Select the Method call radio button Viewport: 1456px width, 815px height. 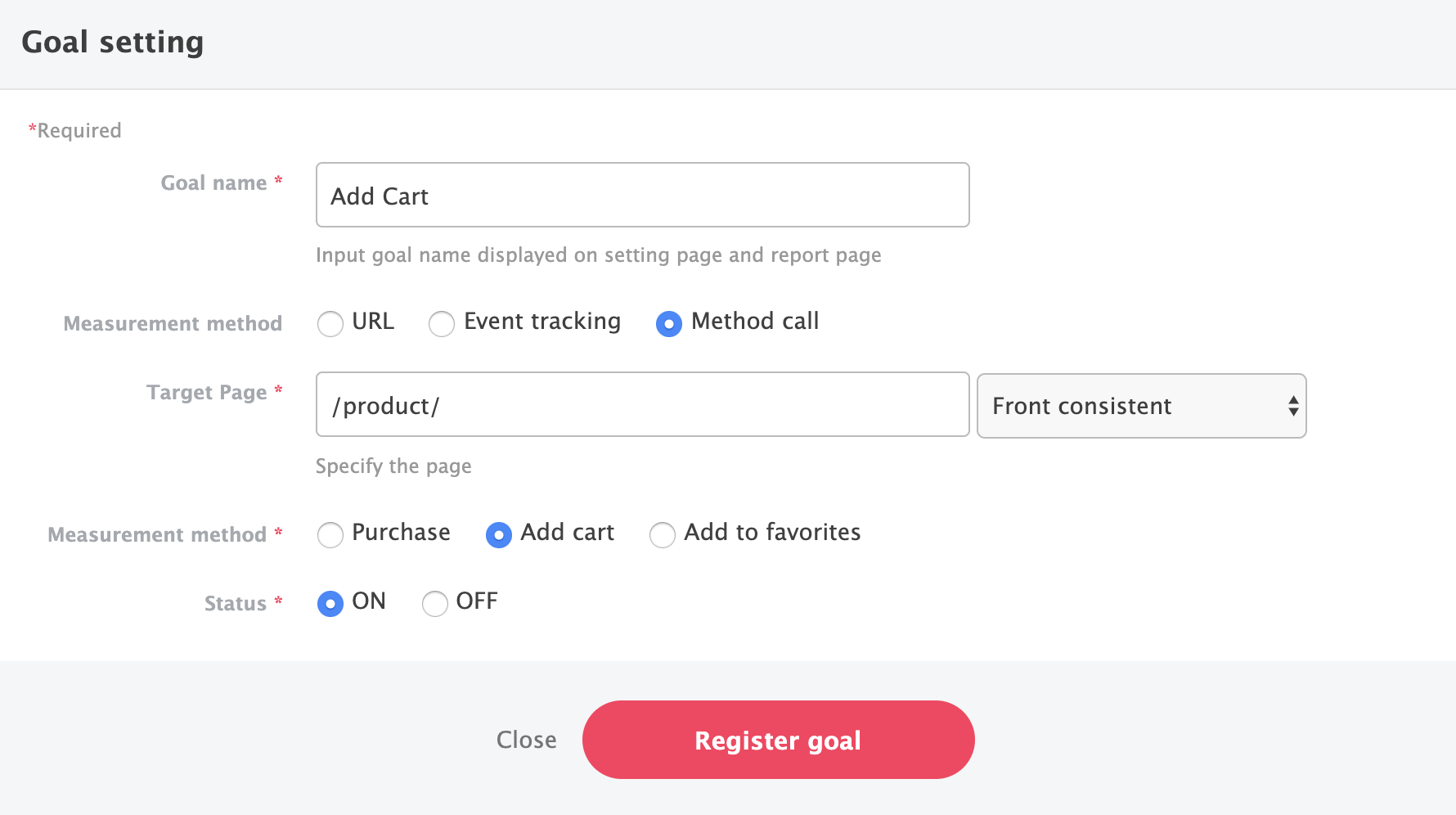669,324
